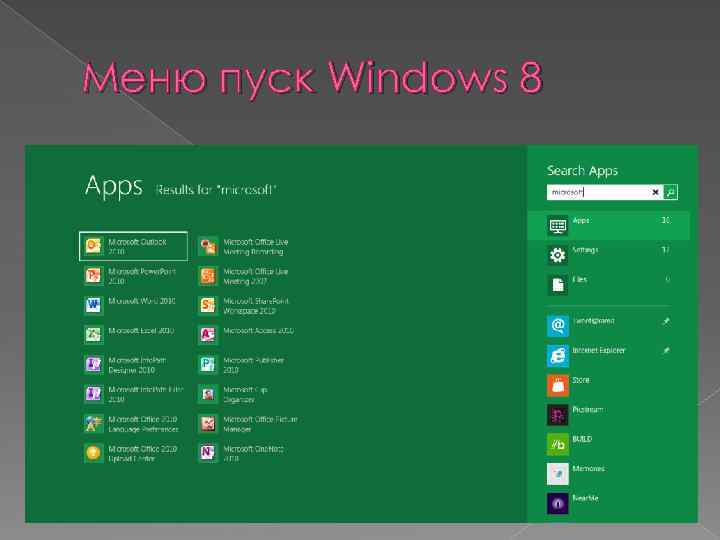Switch to the Settings search category
The image size is (720, 540).
(x=609, y=255)
